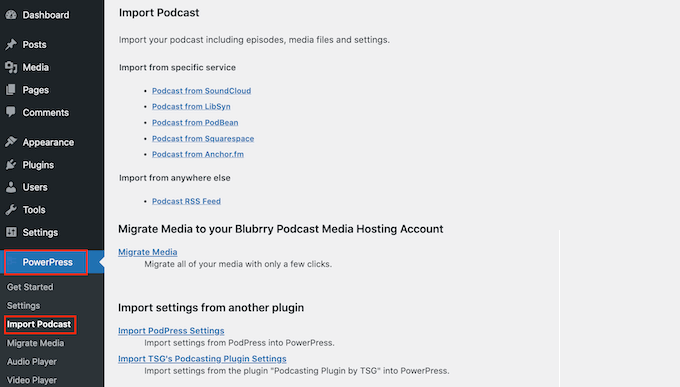Click the Settings sliders icon

click(11, 232)
